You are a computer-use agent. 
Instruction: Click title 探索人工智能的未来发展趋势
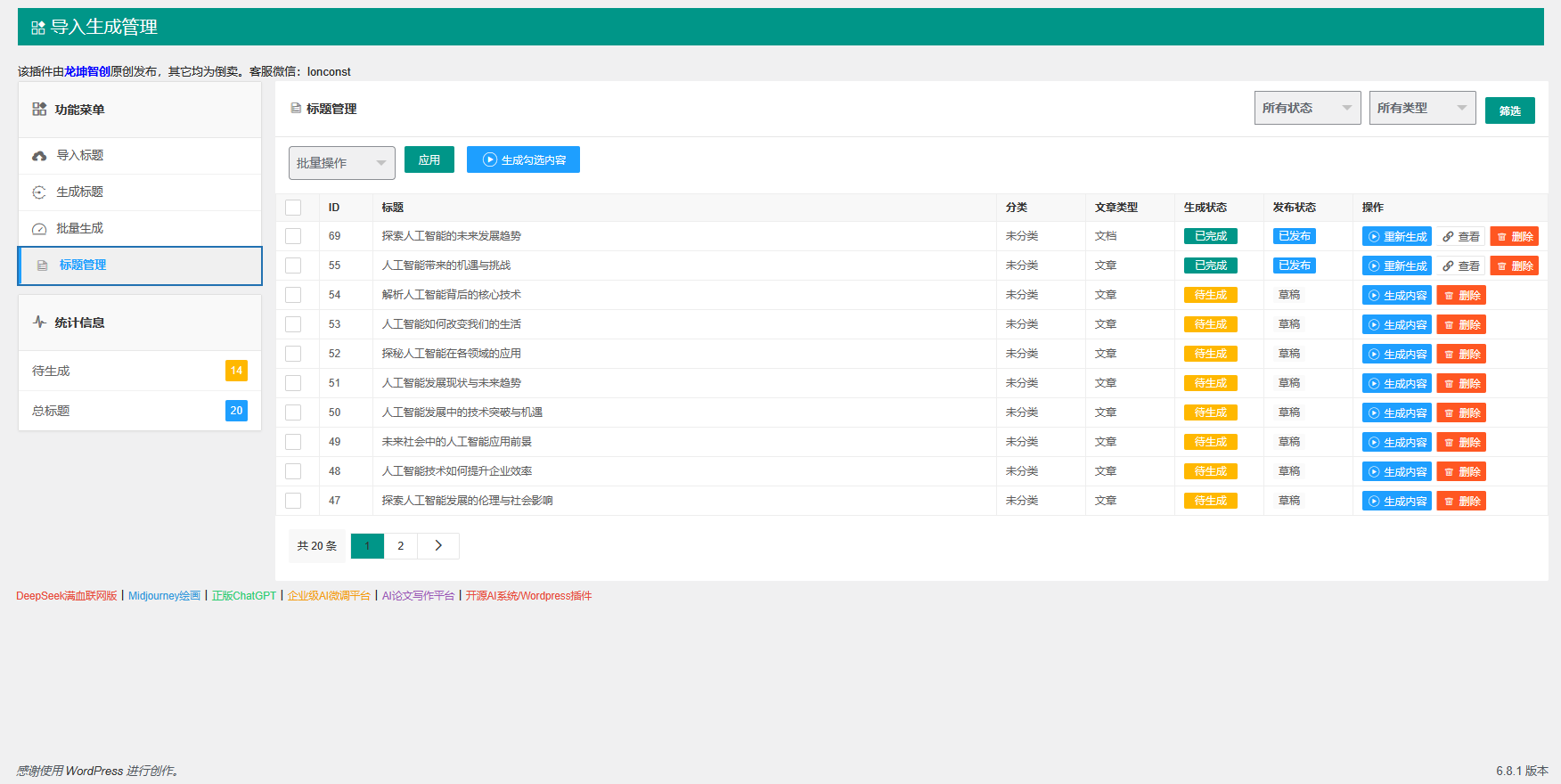tap(451, 236)
